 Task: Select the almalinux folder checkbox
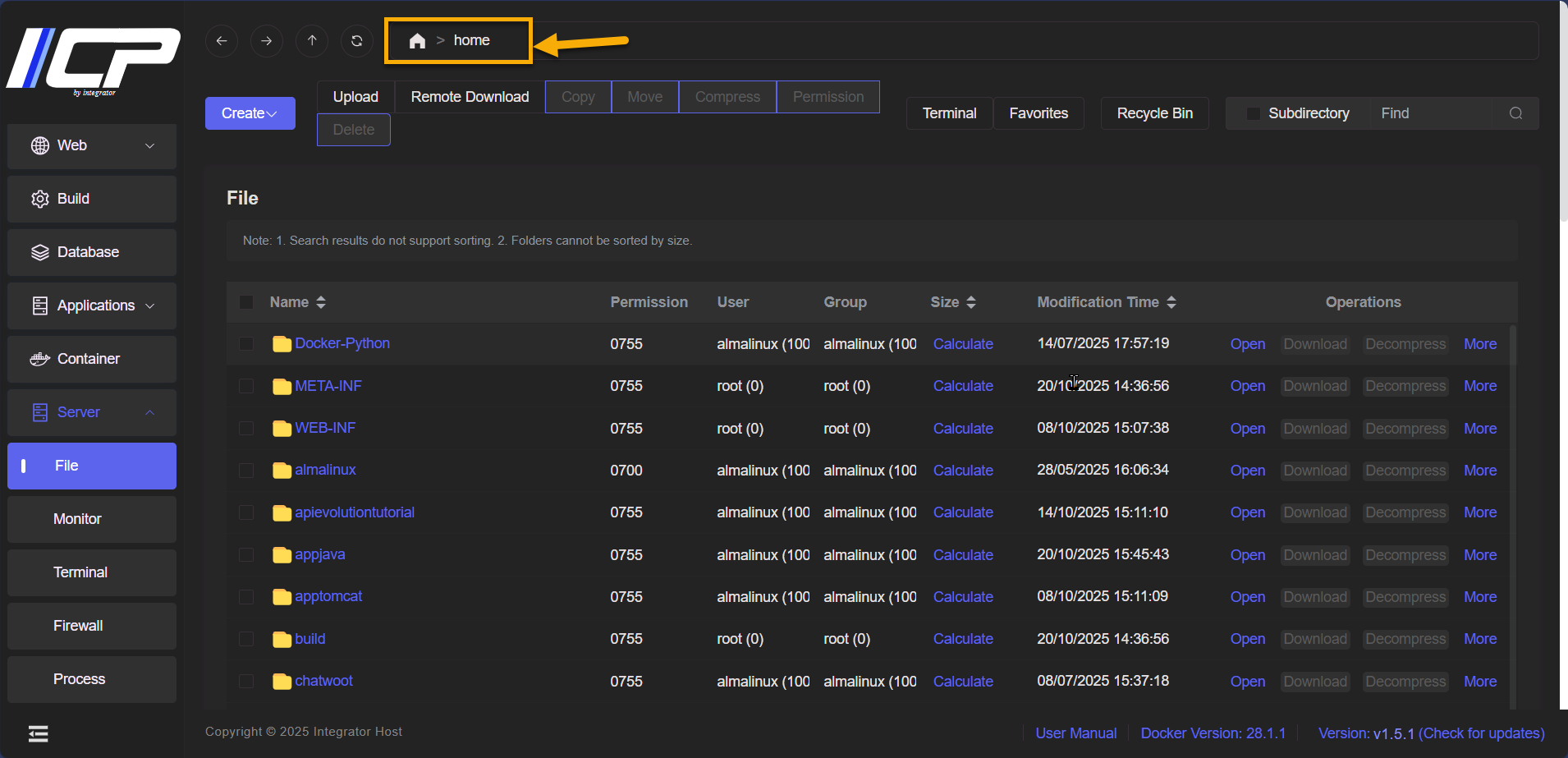coord(246,471)
